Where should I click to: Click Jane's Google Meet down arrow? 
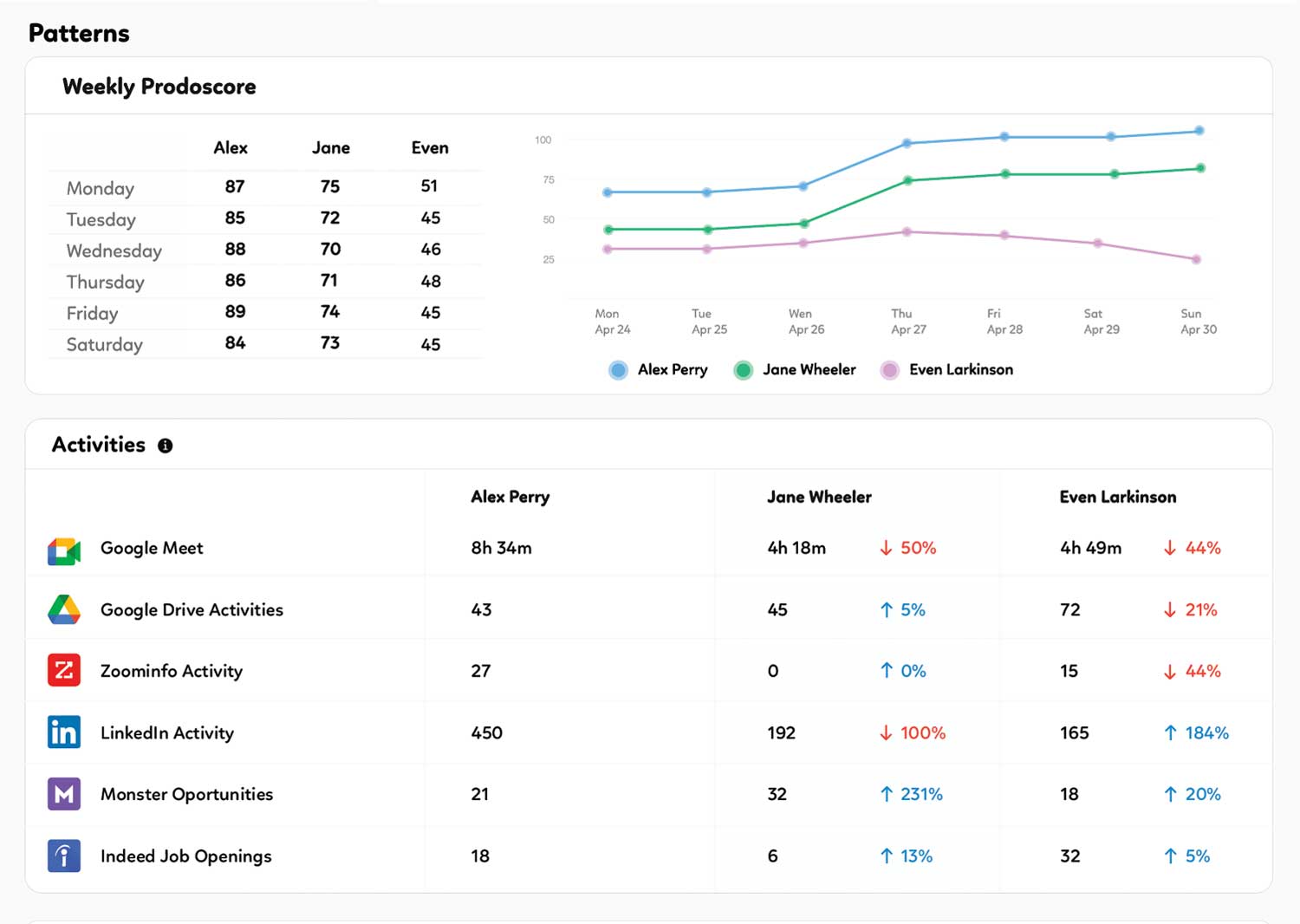[886, 548]
